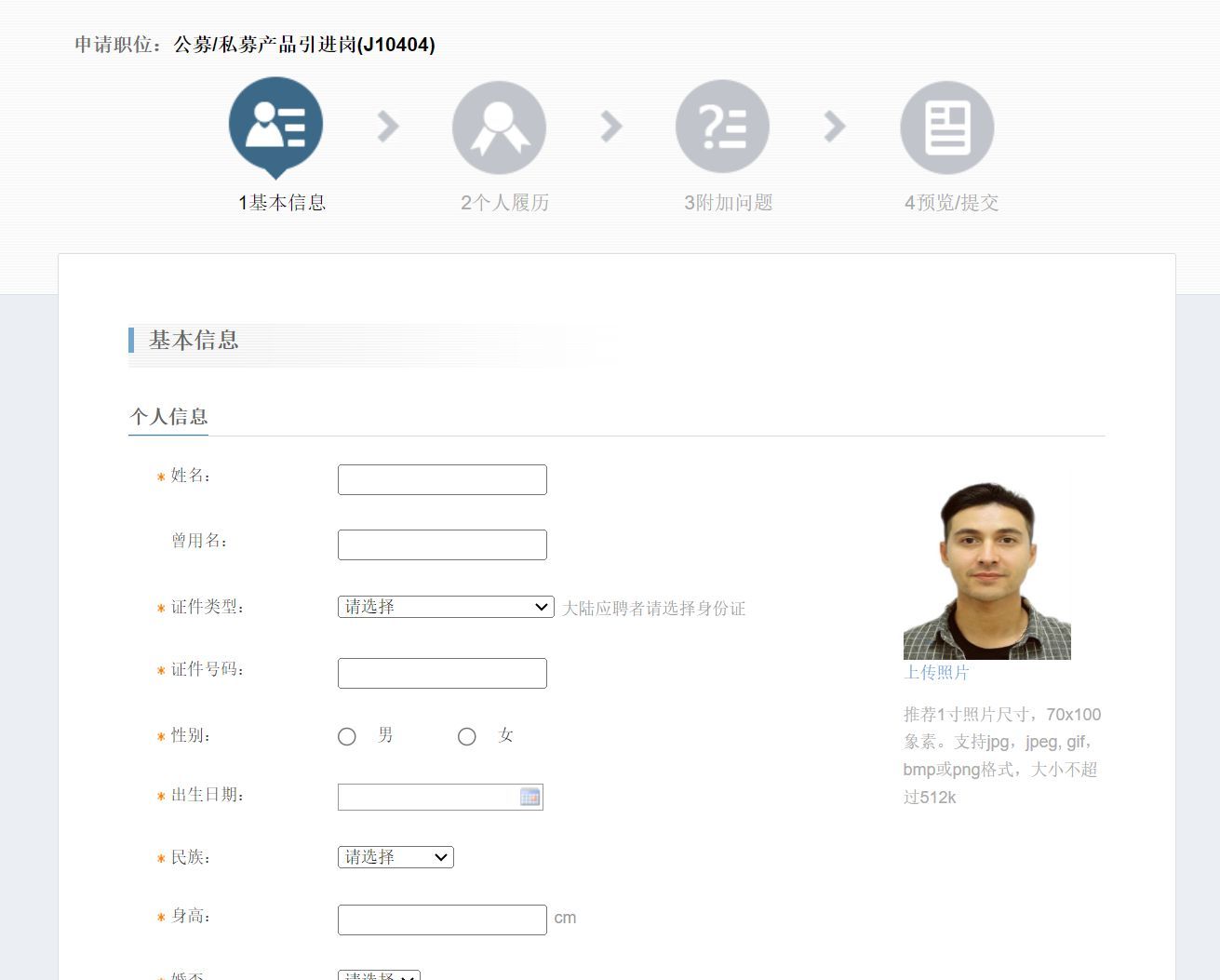Click the 姓名 input field
The image size is (1220, 980).
442,479
